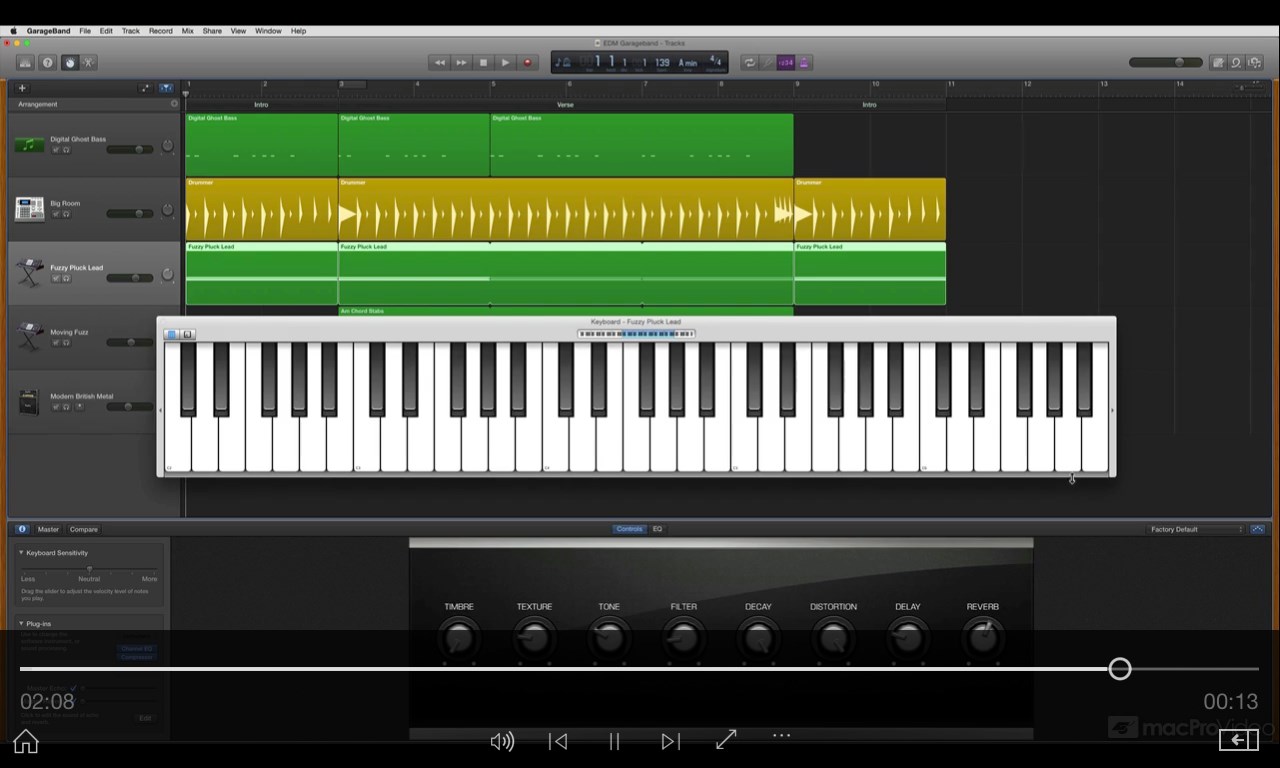Switch to the EQ tab
The image size is (1280, 768).
(x=657, y=529)
